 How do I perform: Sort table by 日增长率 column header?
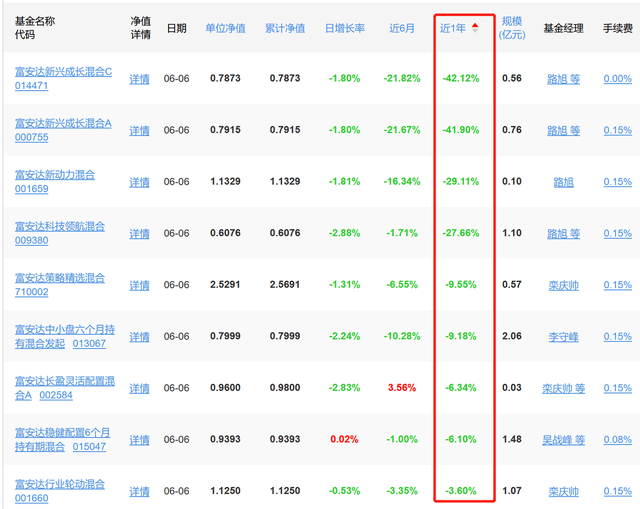click(344, 28)
